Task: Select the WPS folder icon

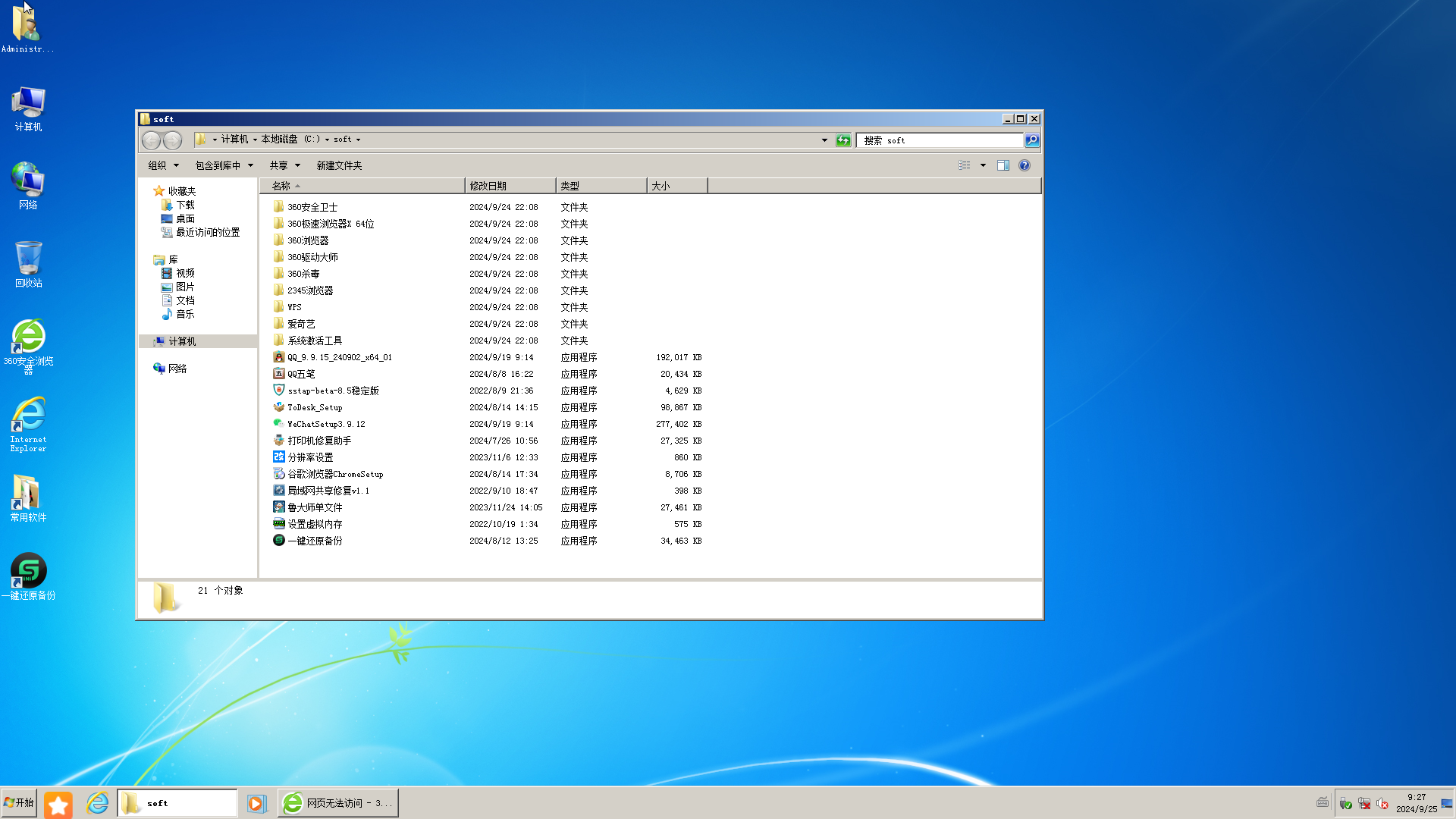Action: [279, 306]
